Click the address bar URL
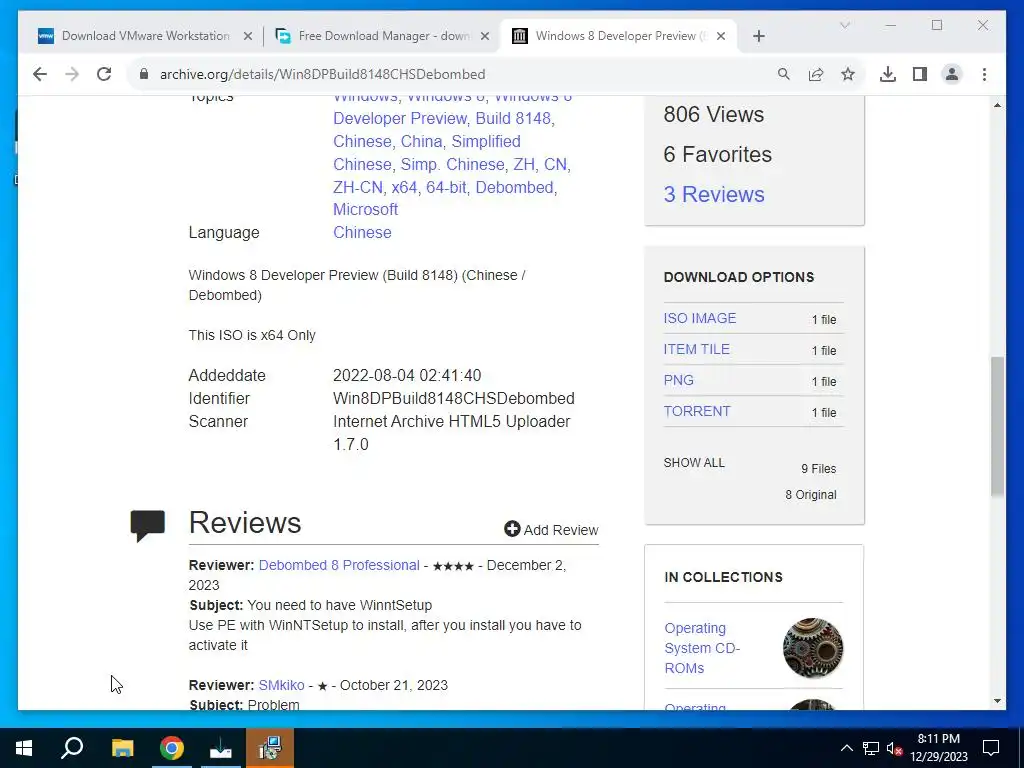 322,74
